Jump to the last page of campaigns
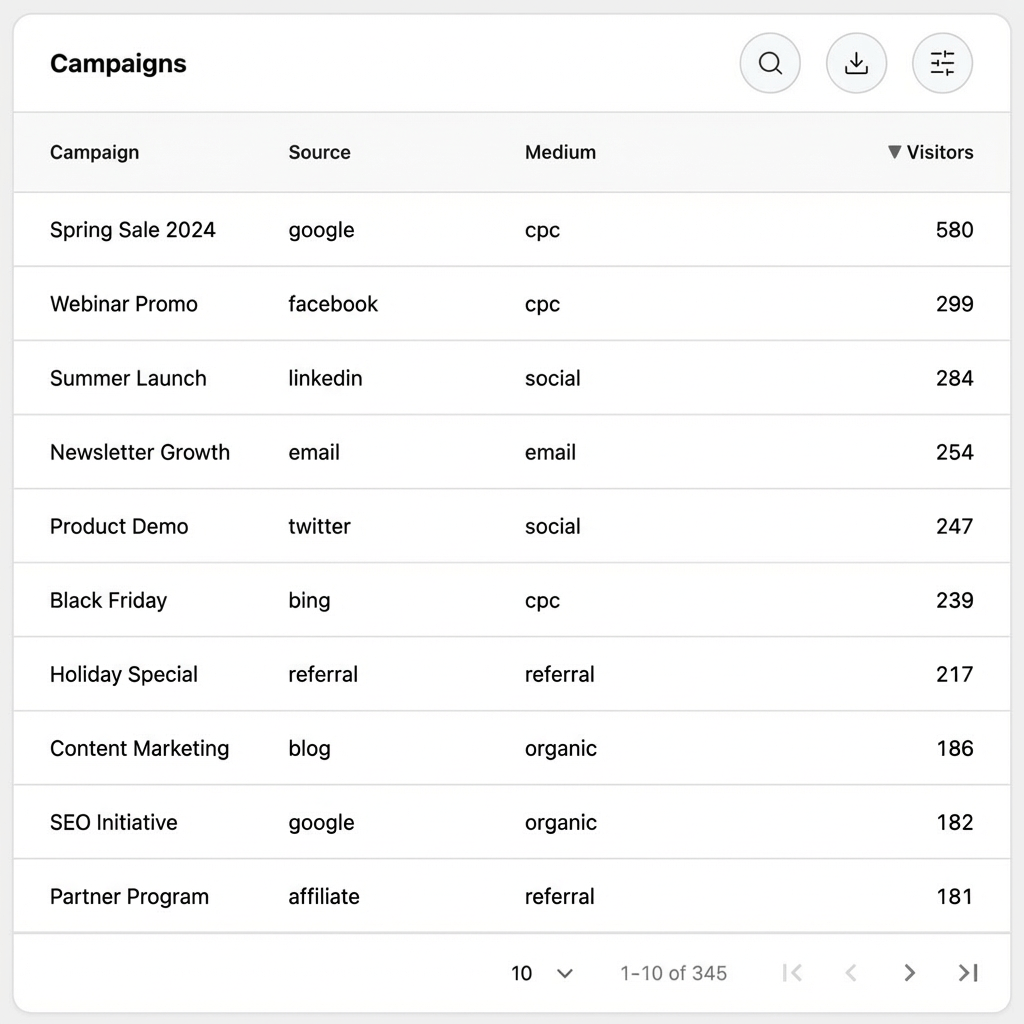 [x=967, y=972]
